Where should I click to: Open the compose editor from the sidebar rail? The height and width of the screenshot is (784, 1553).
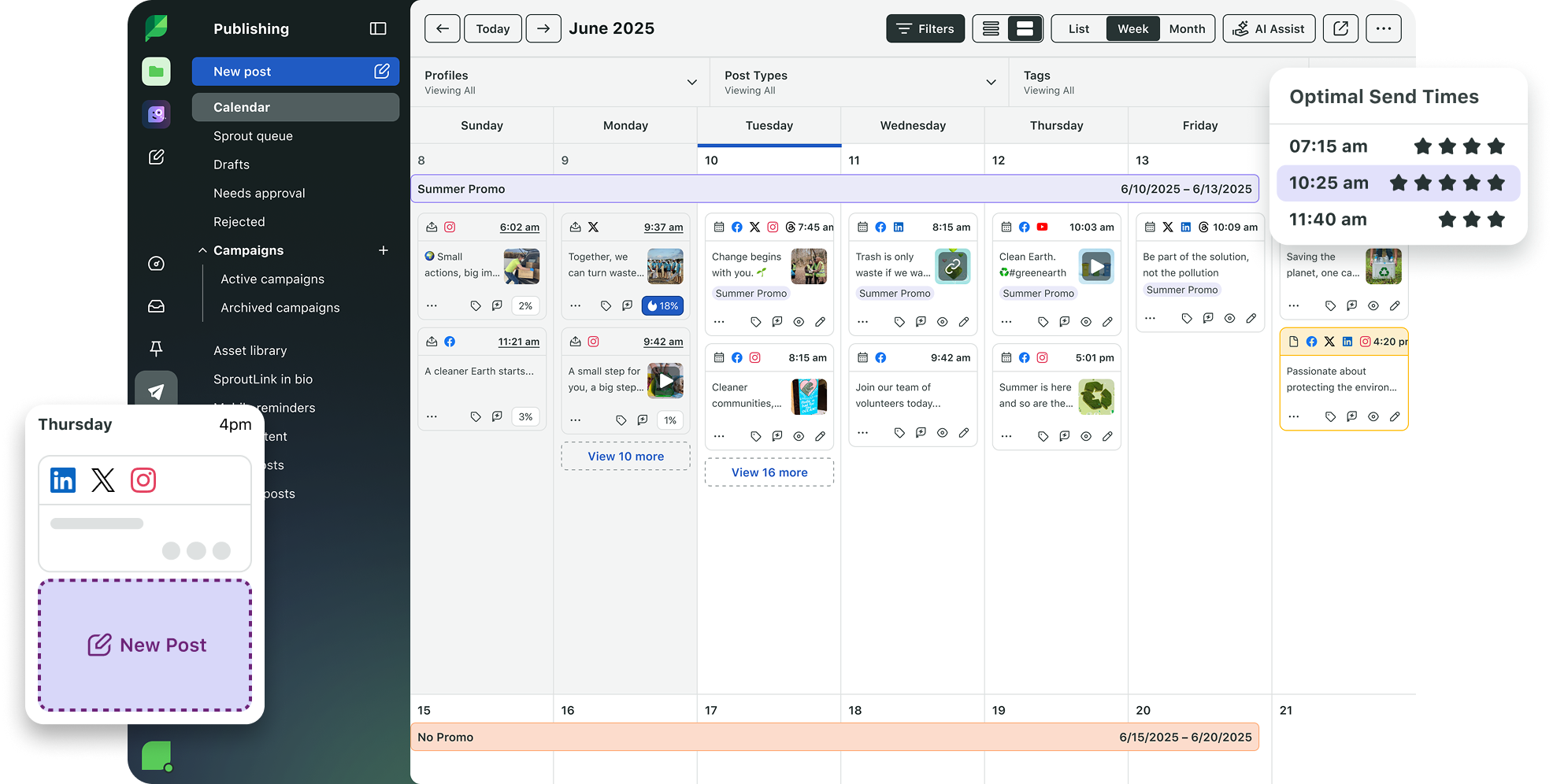pos(156,157)
